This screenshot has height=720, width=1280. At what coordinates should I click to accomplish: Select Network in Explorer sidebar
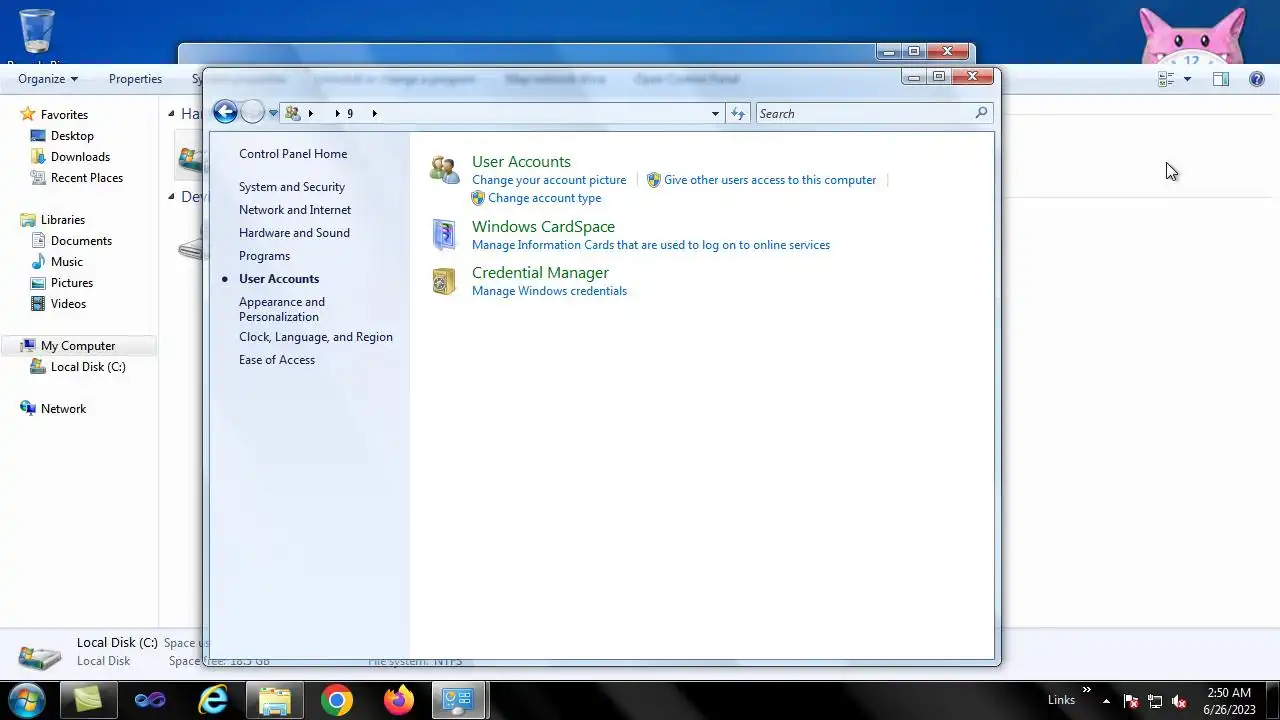click(x=63, y=409)
